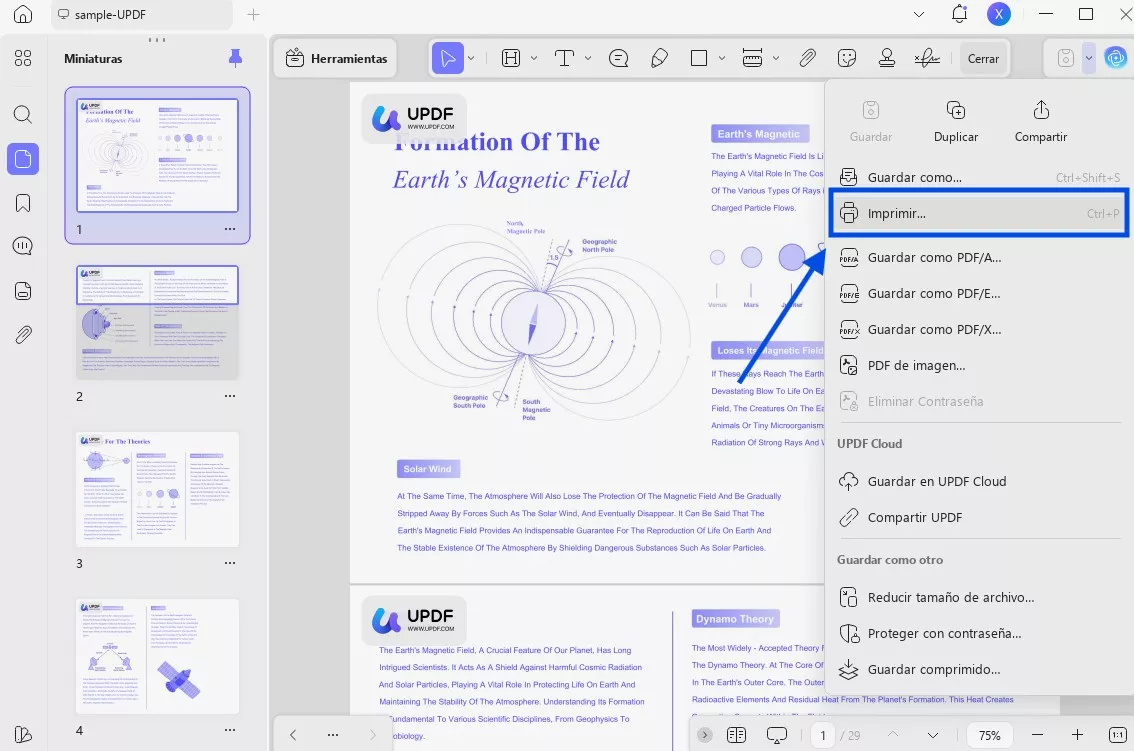The height and width of the screenshot is (751, 1134).
Task: Expand the highlight tool options arrow
Action: [534, 59]
